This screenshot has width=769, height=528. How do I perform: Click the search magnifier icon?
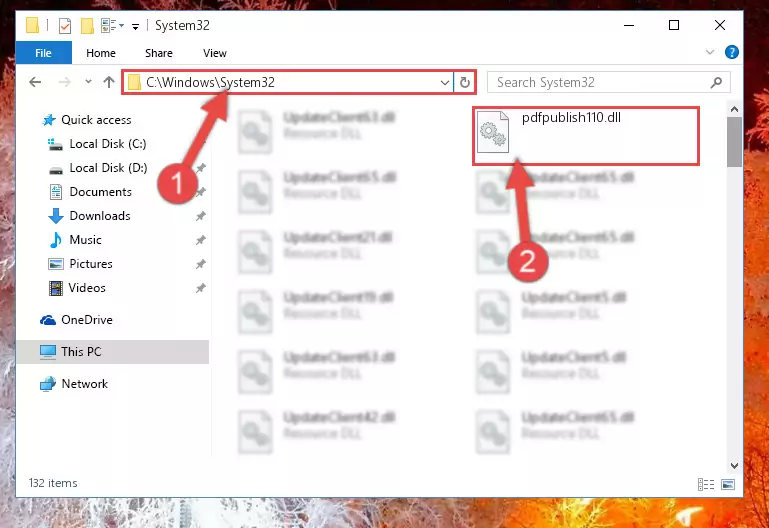pyautogui.click(x=717, y=82)
